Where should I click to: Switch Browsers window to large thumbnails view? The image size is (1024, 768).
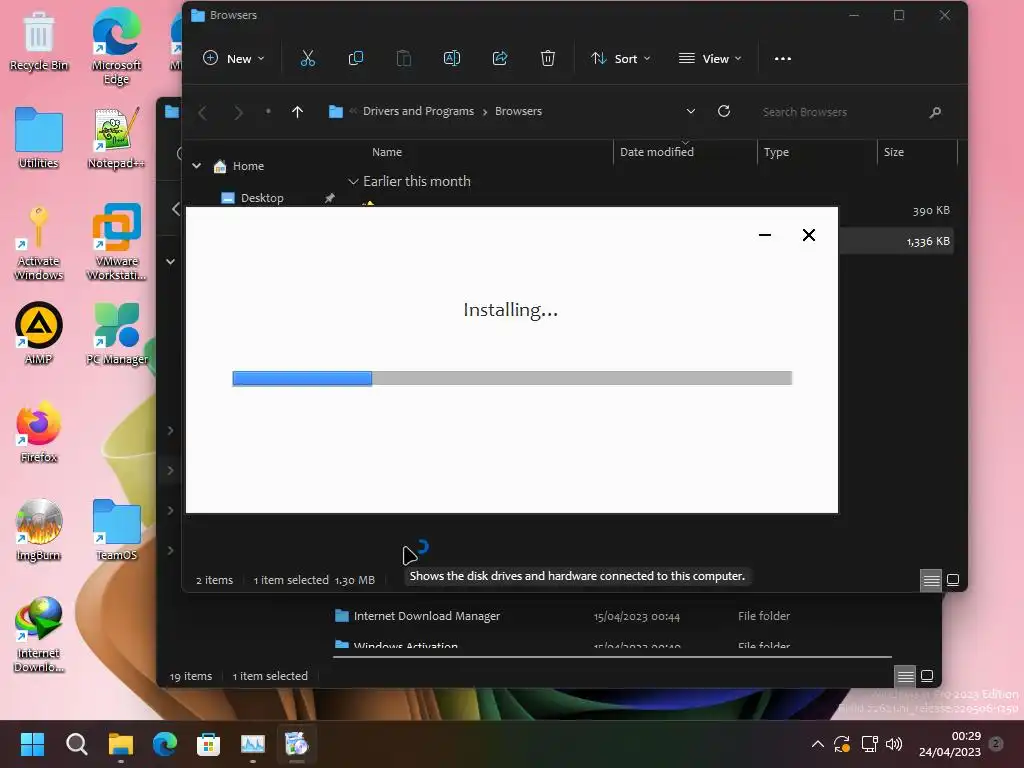(953, 579)
